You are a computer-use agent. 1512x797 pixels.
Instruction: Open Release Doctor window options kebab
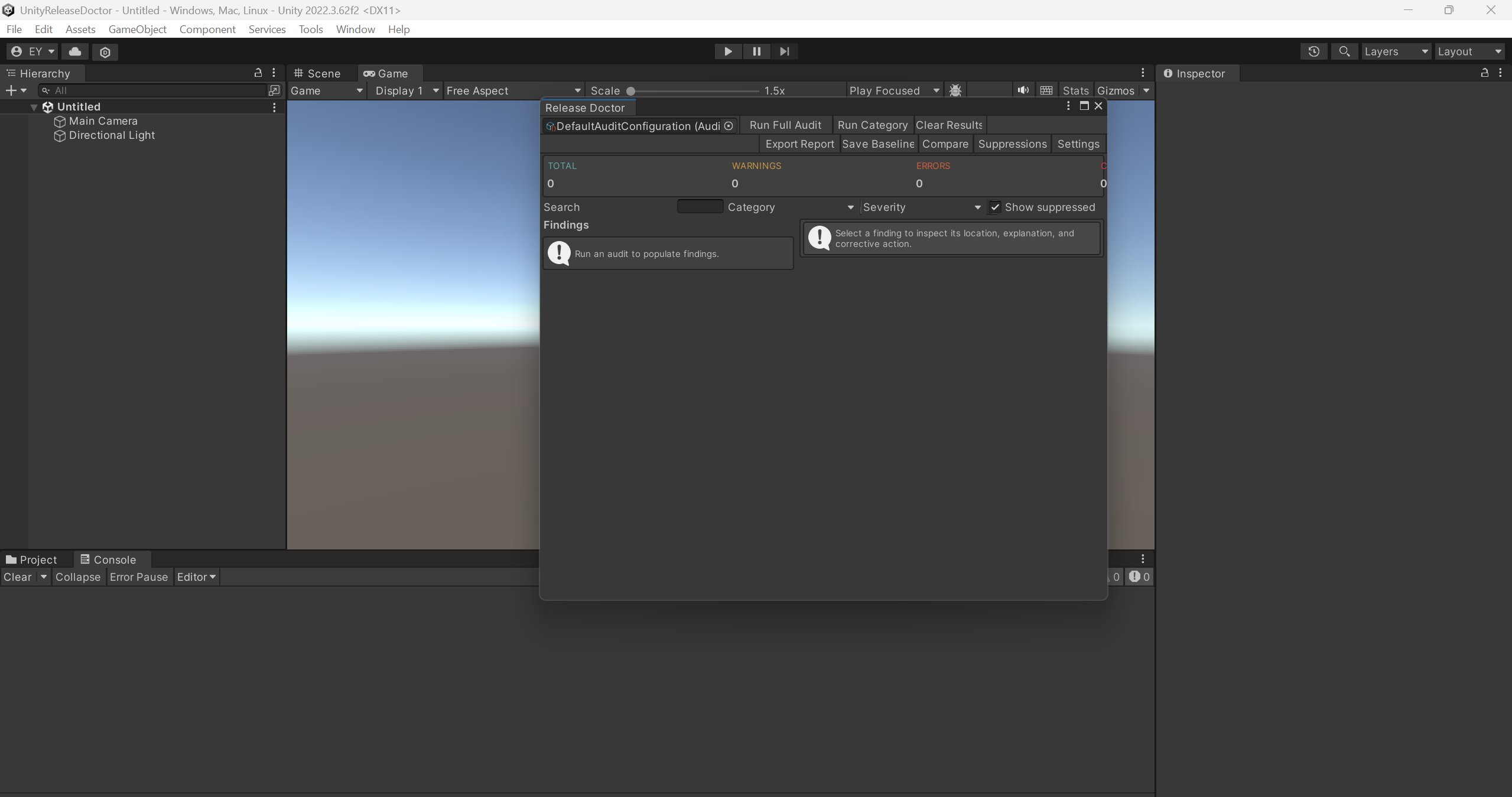coord(1068,106)
